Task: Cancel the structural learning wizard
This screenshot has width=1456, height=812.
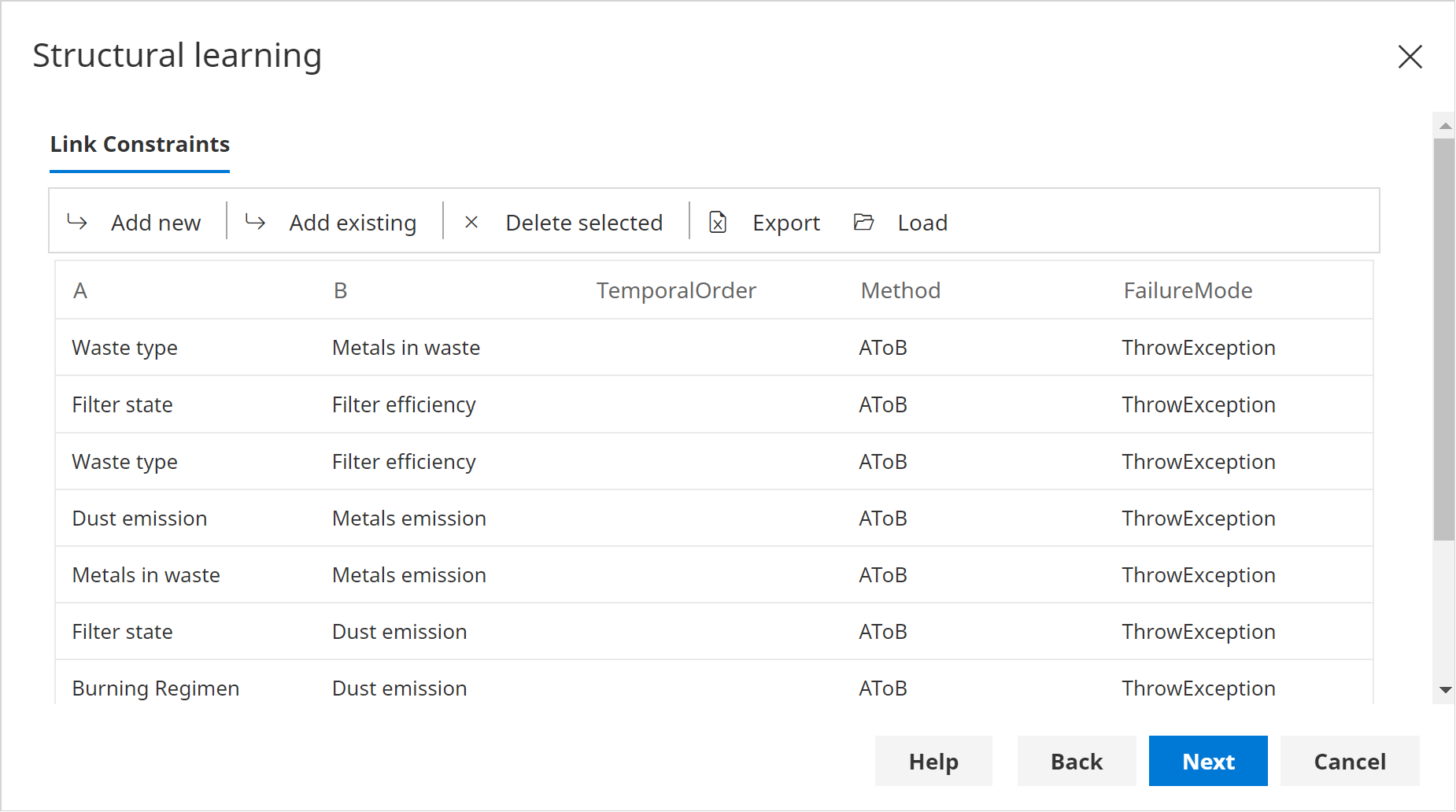Action: coord(1349,761)
